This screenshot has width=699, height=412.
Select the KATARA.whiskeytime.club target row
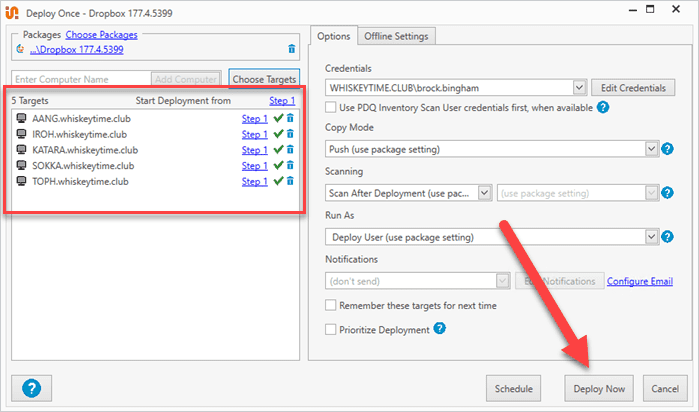155,150
